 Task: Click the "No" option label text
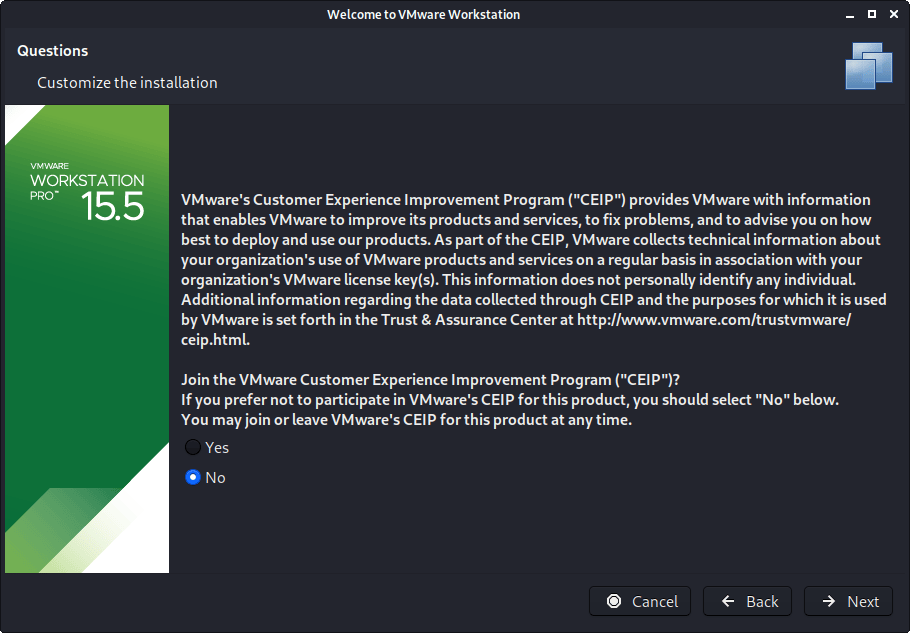[x=215, y=477]
